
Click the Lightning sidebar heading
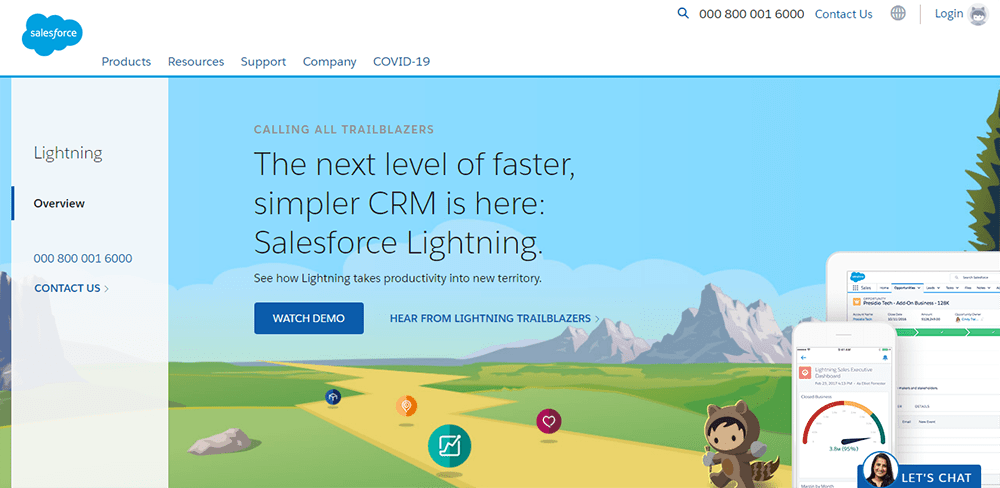(68, 153)
